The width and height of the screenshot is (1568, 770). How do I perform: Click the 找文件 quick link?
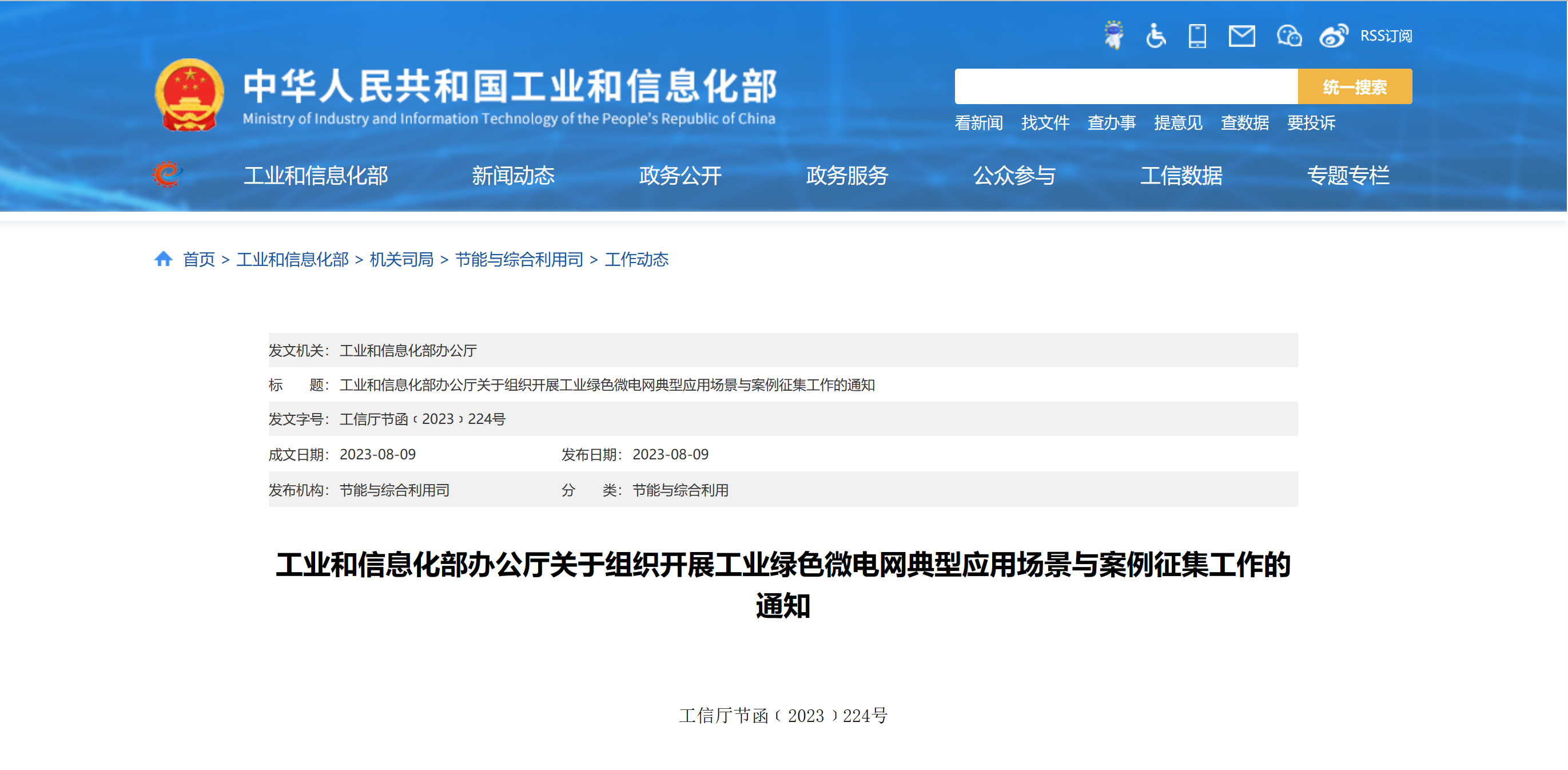(x=1045, y=123)
